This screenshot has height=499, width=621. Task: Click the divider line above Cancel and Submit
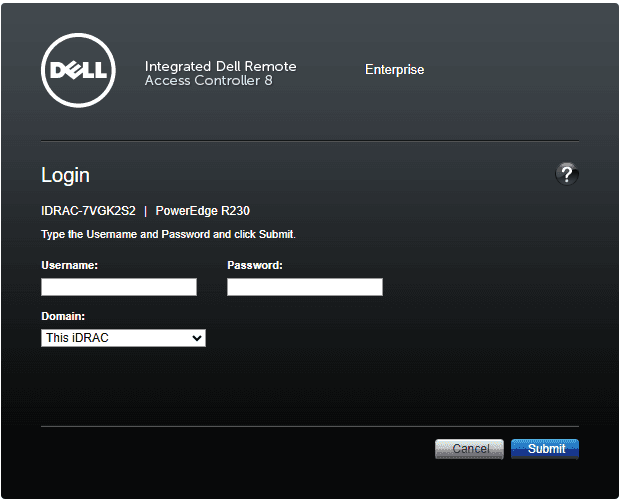coord(310,426)
